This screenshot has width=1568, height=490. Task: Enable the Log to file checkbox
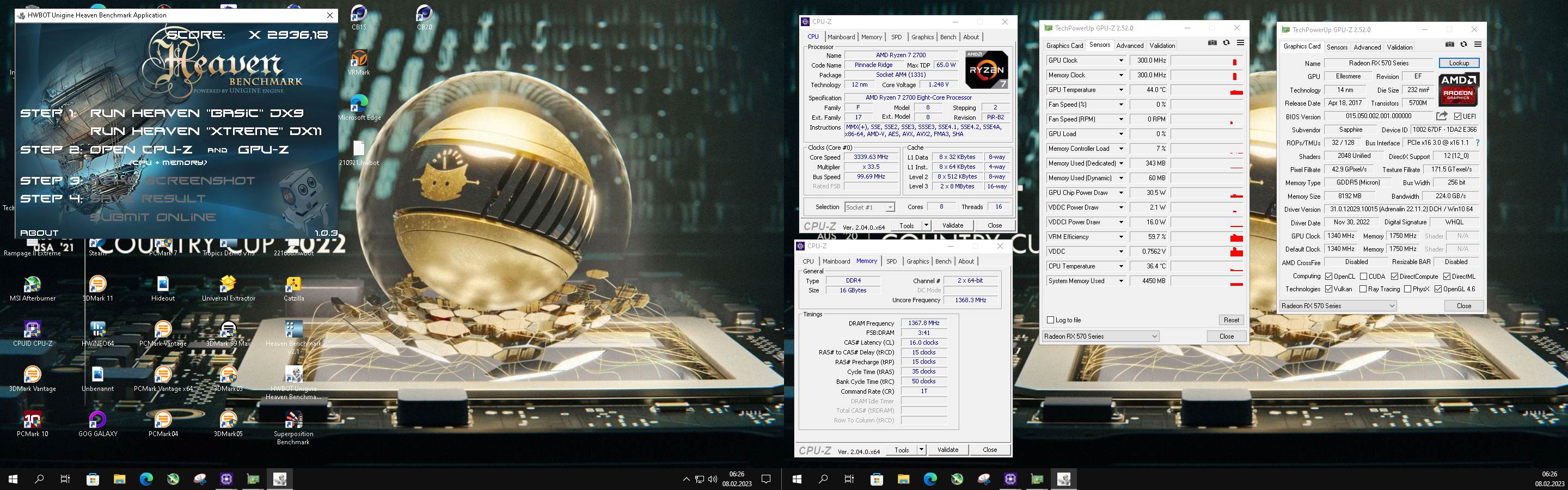pos(1050,320)
